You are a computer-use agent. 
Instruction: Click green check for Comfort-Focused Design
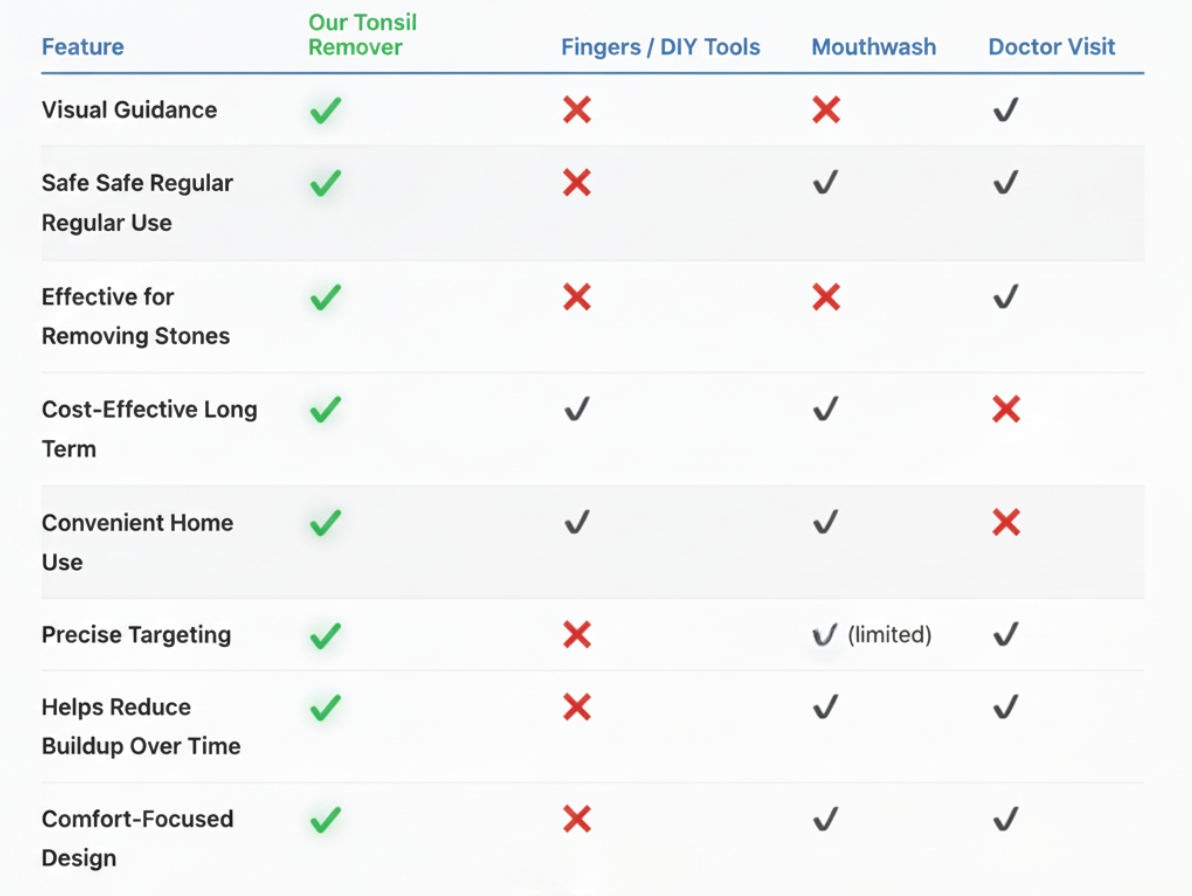click(325, 820)
